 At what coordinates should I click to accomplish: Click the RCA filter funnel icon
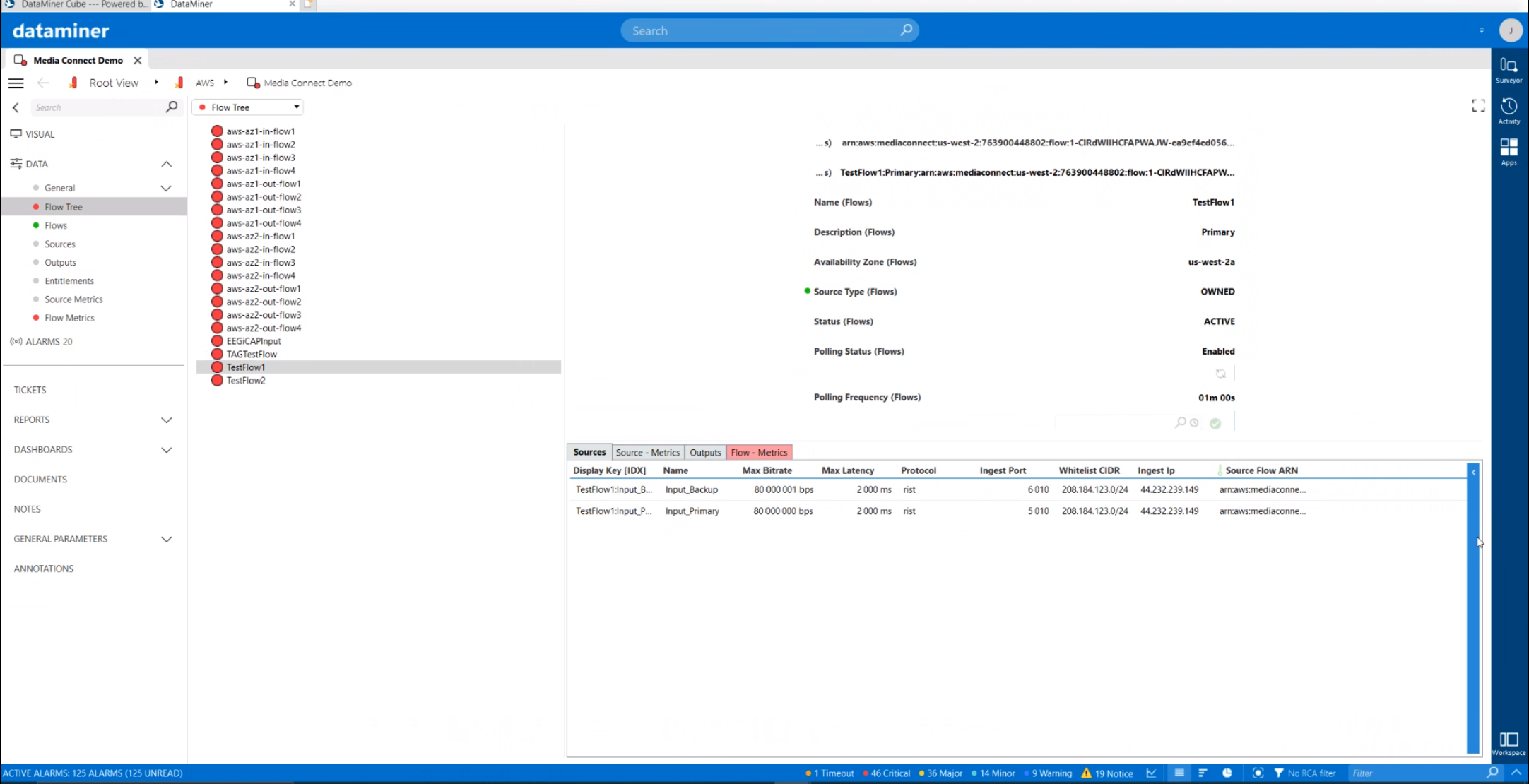1279,773
